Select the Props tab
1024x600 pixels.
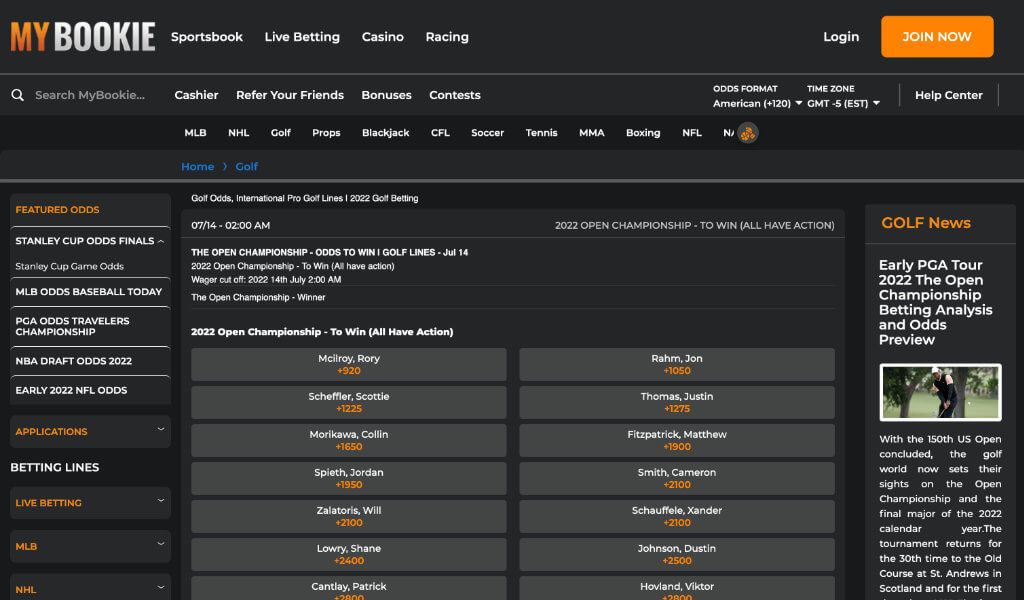[x=326, y=133]
